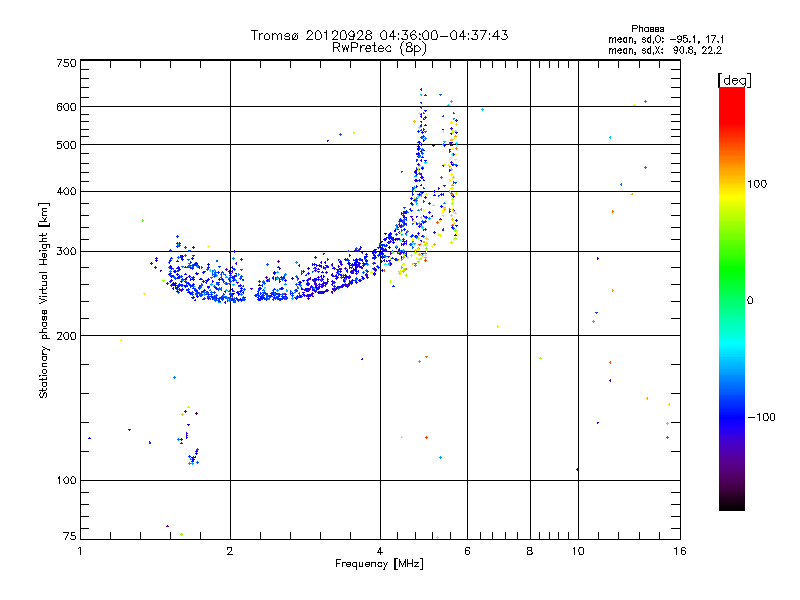
Task: Click the '300' tick on the height axis
Action: (x=66, y=252)
